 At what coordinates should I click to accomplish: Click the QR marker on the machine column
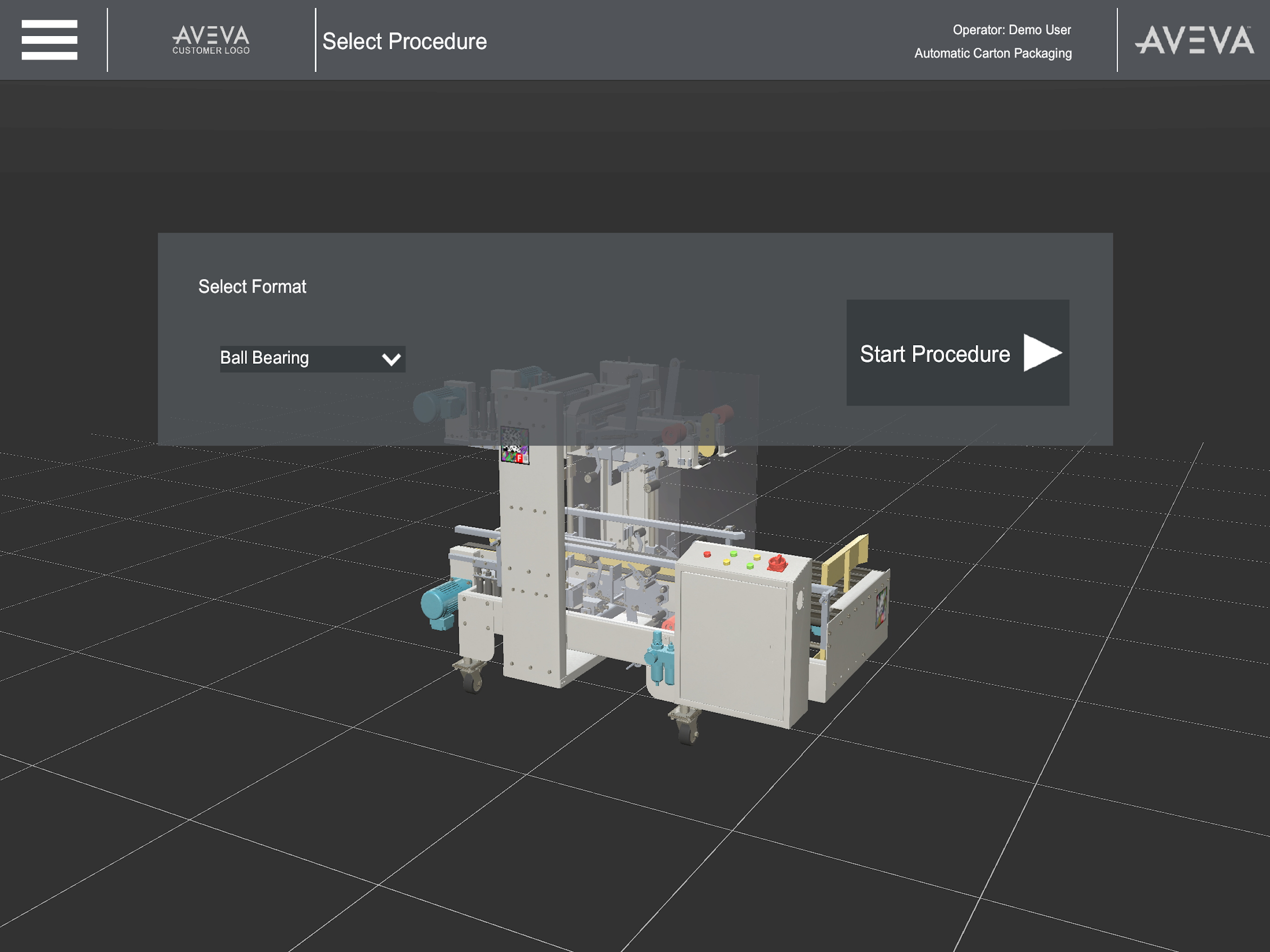(x=515, y=445)
